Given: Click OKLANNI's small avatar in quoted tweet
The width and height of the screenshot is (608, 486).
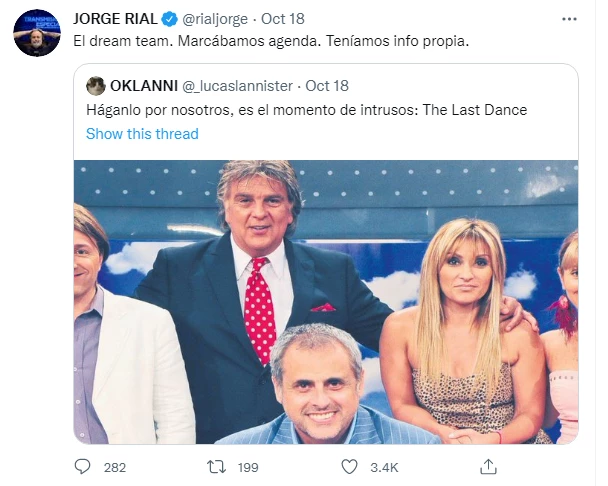Looking at the screenshot, I should click(x=96, y=85).
